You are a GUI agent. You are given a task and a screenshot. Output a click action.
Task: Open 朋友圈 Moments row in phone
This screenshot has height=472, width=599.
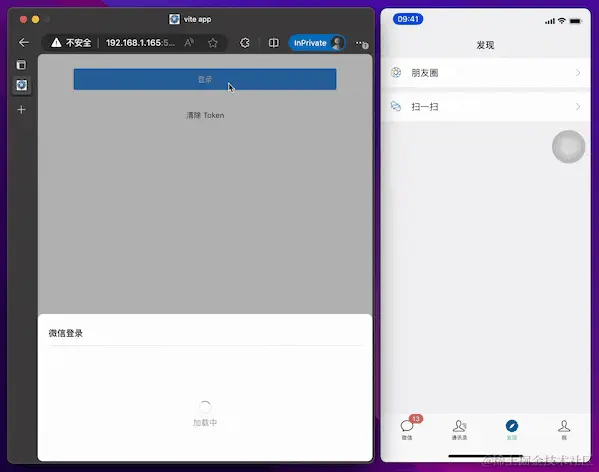pyautogui.click(x=485, y=73)
